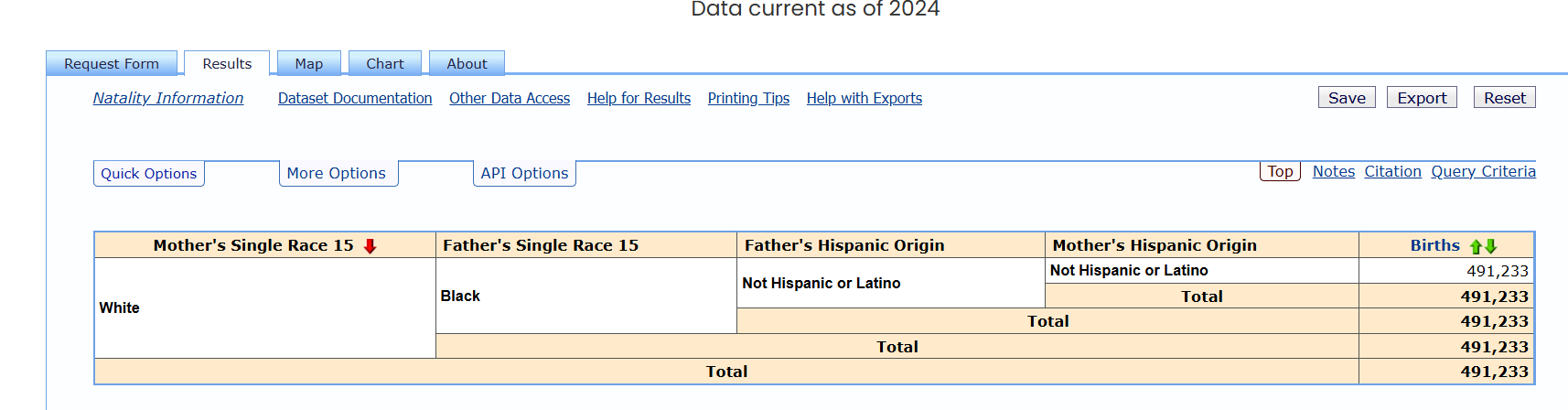Open the About tab

click(467, 64)
